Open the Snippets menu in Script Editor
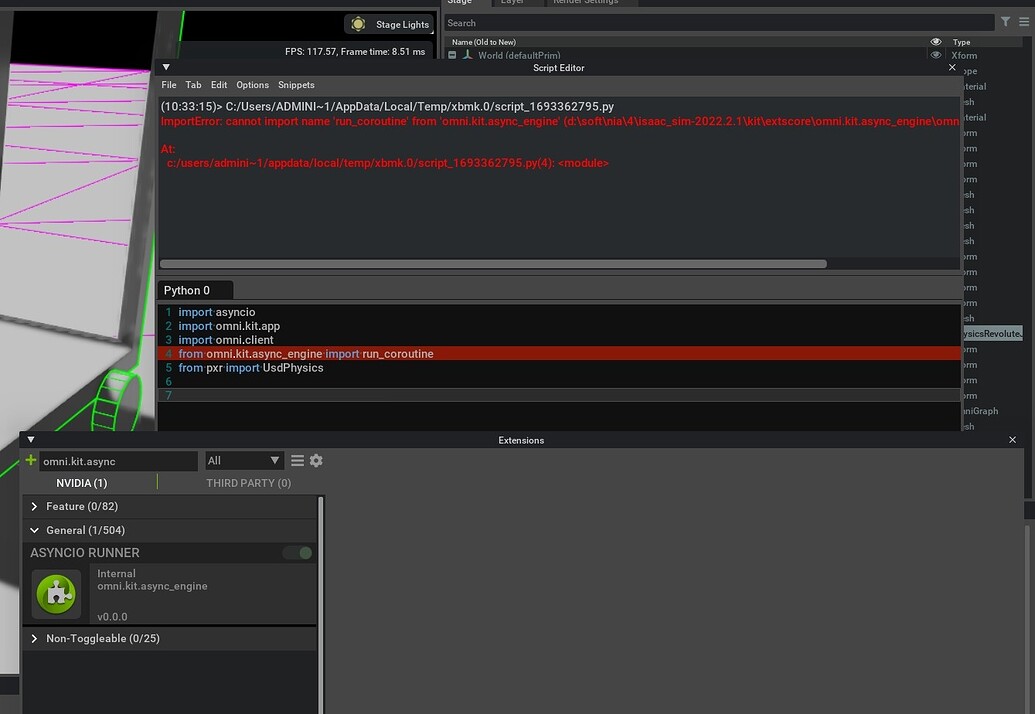Image resolution: width=1035 pixels, height=714 pixels. (295, 84)
